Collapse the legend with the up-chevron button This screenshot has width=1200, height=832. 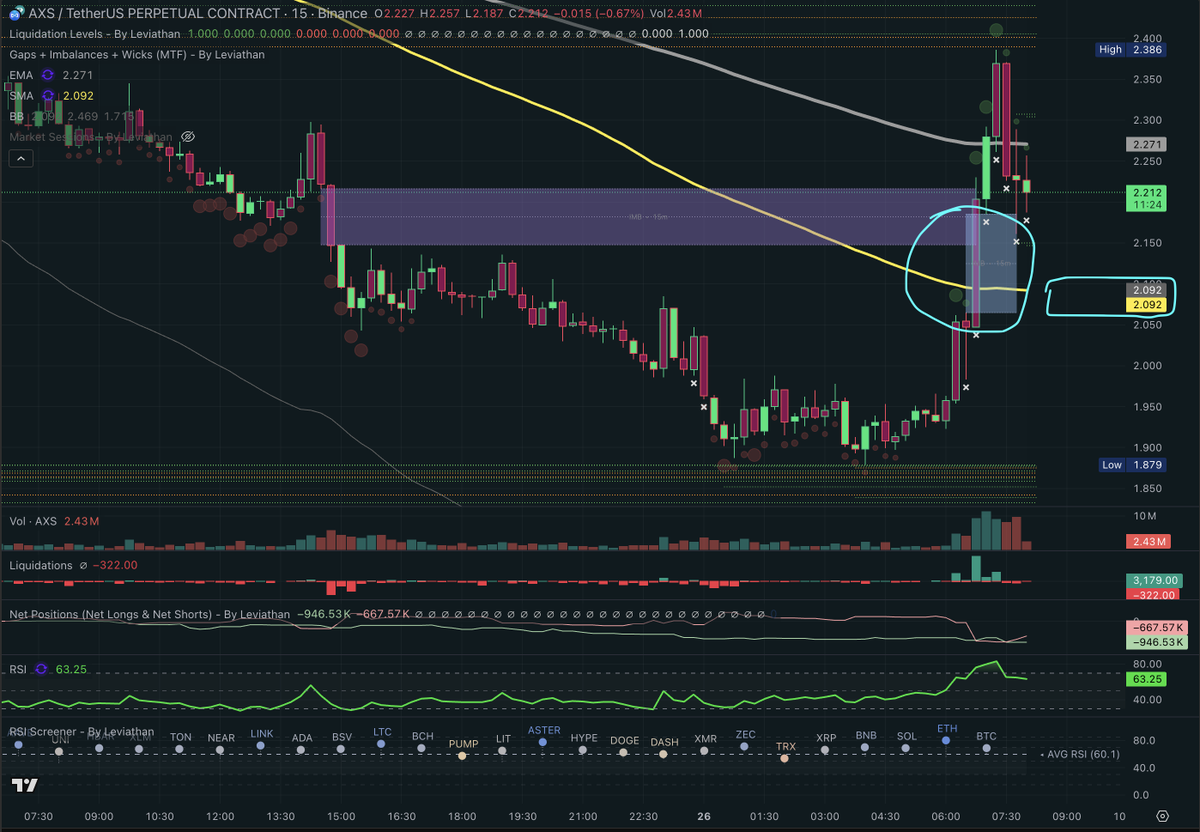point(20,157)
